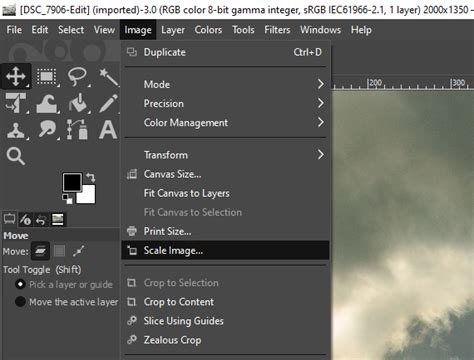The width and height of the screenshot is (474, 360).
Task: Select the Zoom magnifier tool
Action: click(x=16, y=156)
